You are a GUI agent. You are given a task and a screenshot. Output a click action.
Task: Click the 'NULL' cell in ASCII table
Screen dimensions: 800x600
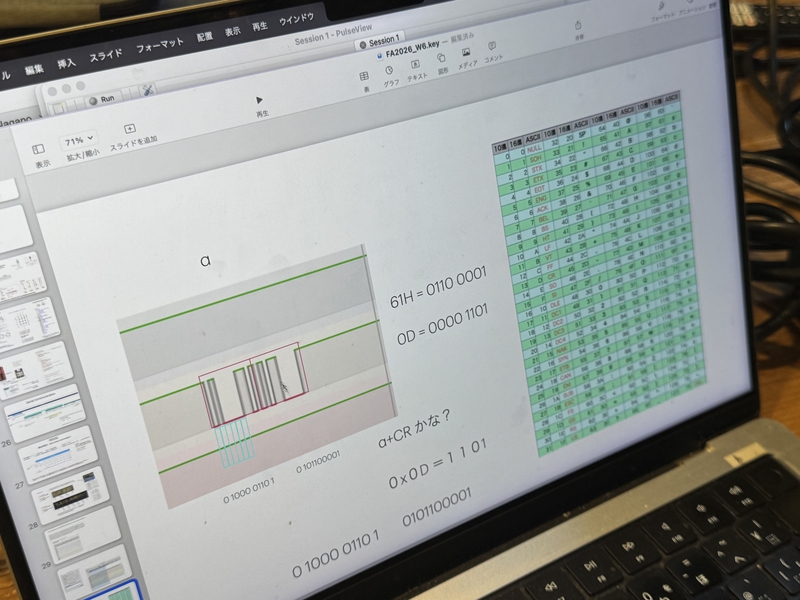(534, 148)
